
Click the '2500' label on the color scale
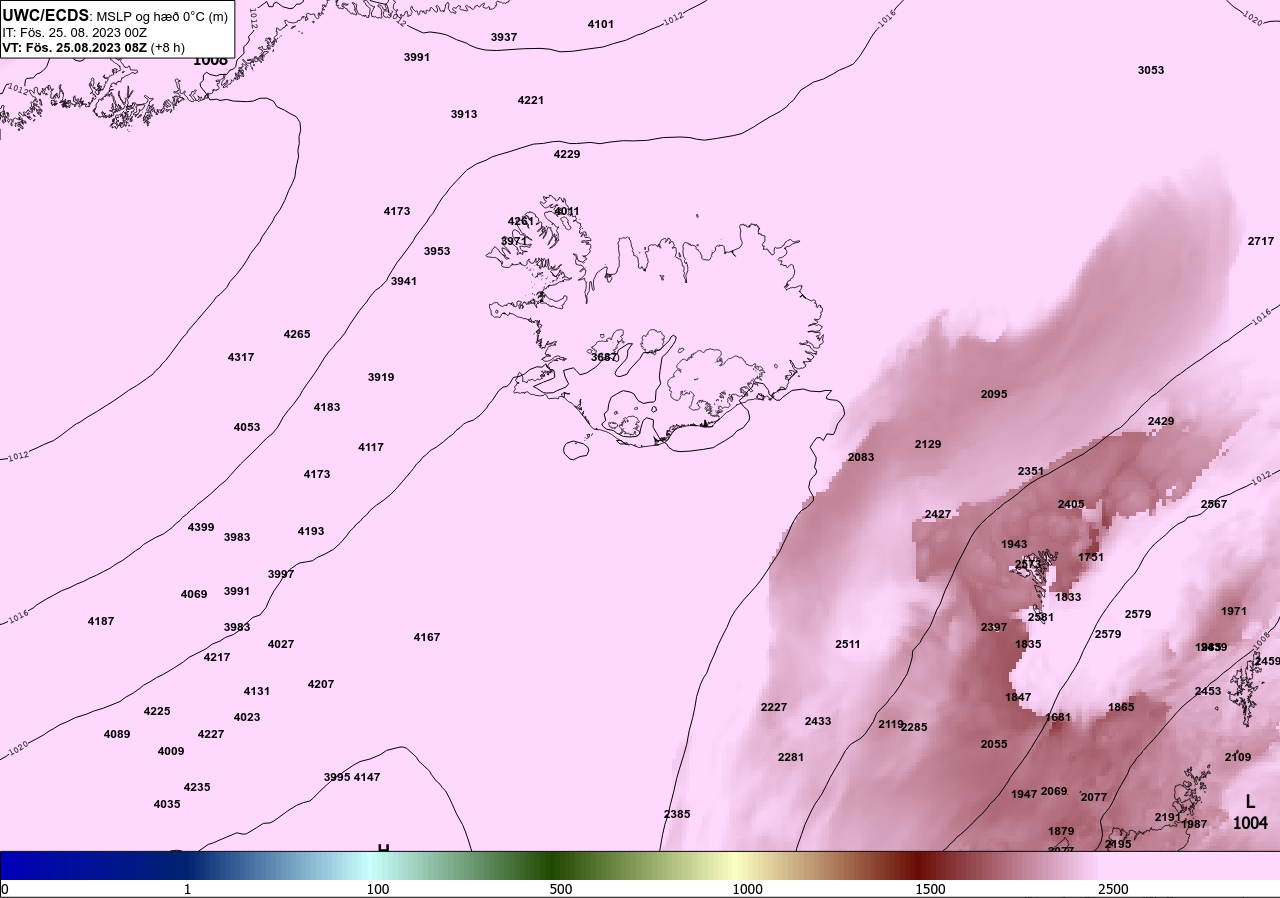[1113, 889]
